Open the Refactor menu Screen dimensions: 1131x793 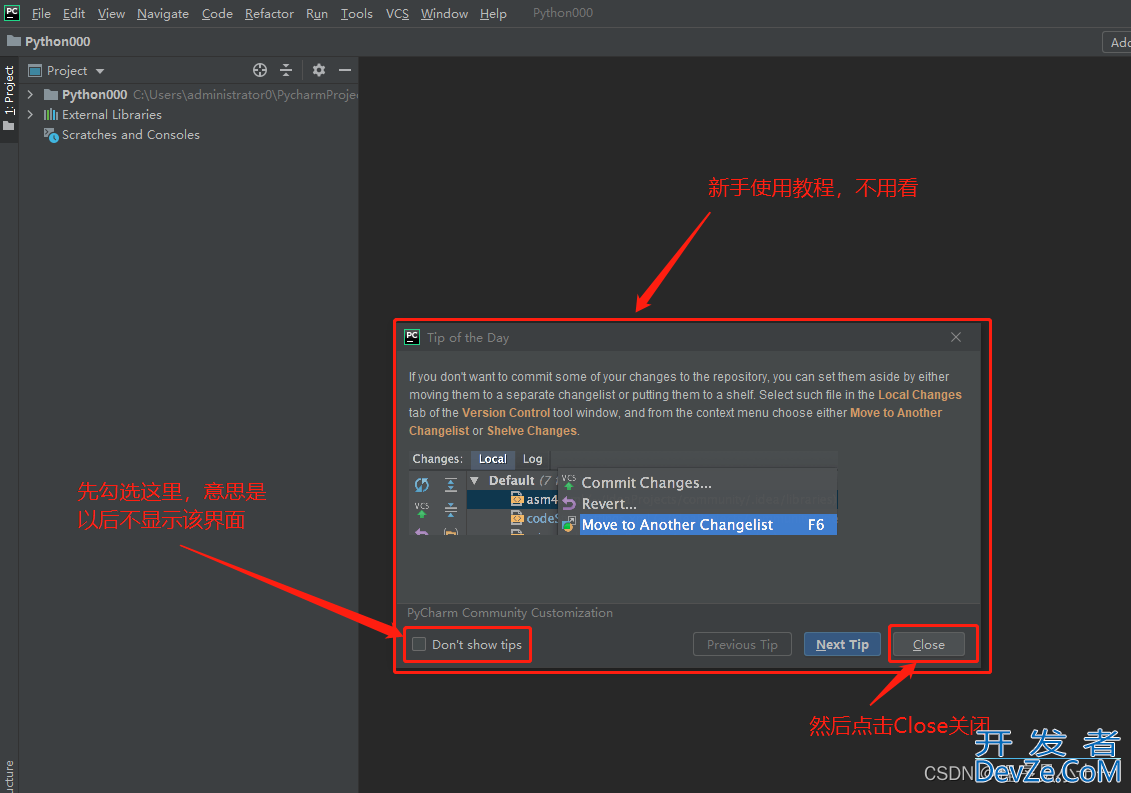[x=269, y=14]
